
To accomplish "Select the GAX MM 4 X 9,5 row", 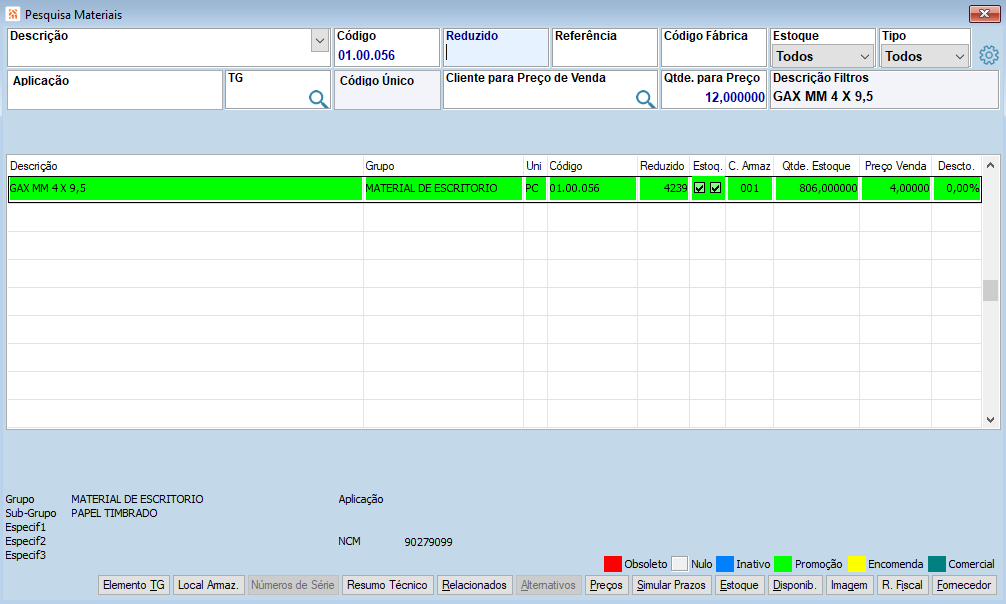I will [495, 189].
